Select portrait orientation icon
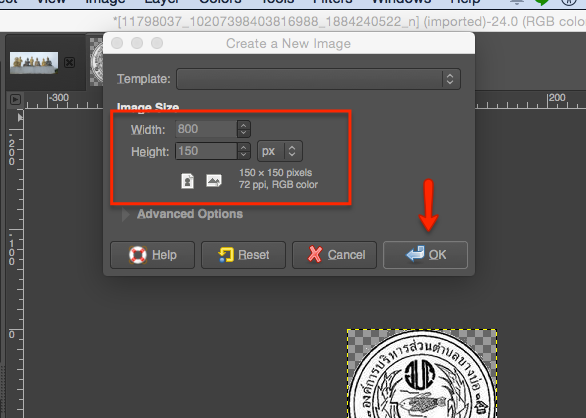The width and height of the screenshot is (586, 418). (x=187, y=181)
